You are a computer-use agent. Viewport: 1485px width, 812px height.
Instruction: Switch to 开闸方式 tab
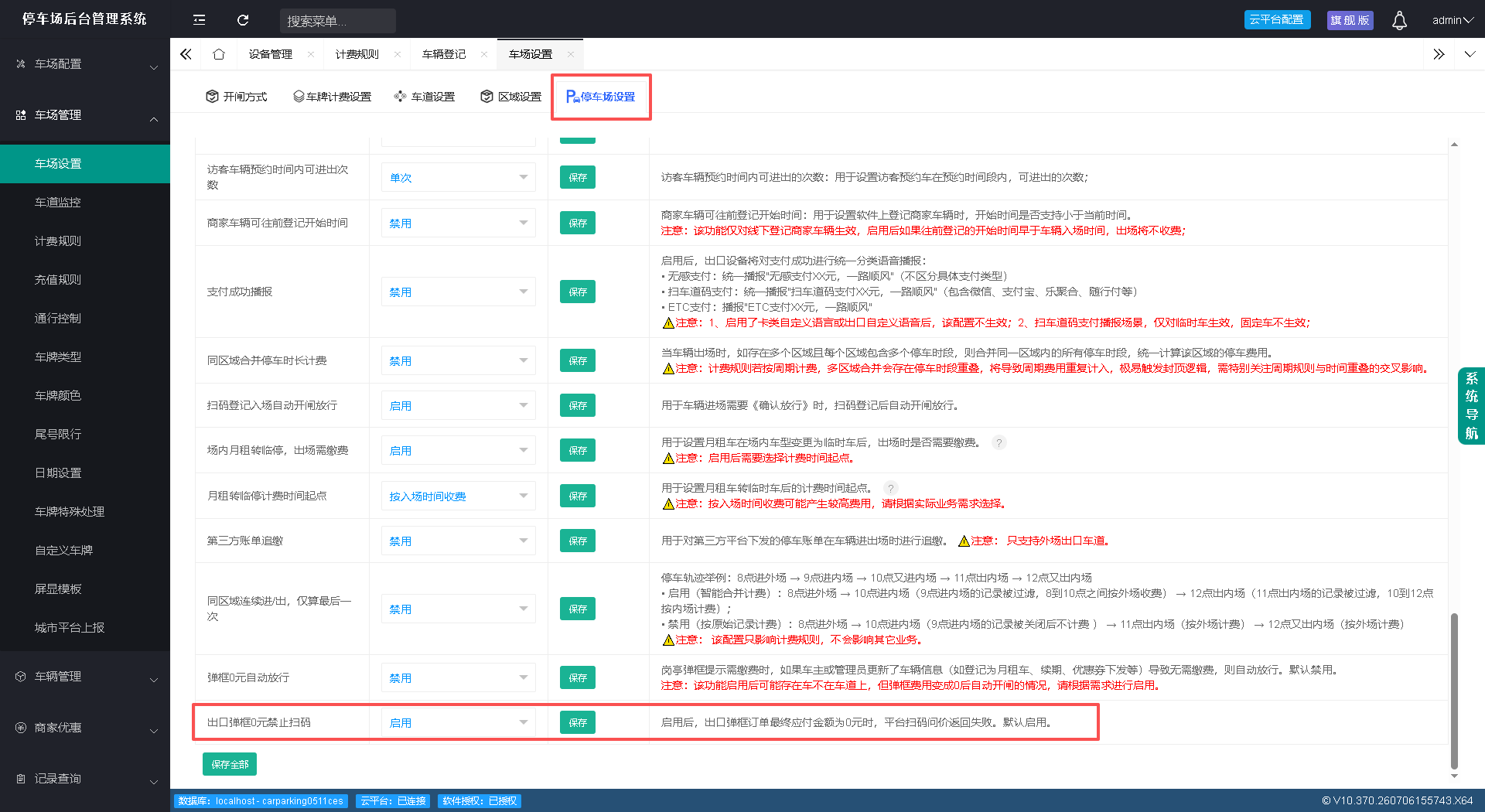click(x=236, y=97)
